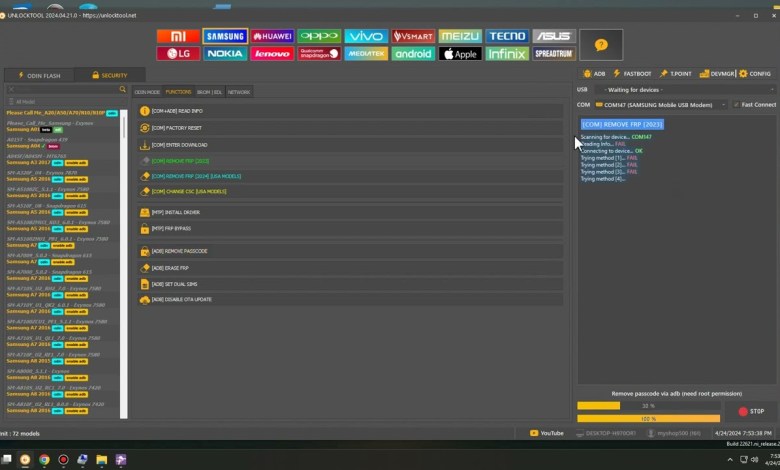
Task: Open the COM port COM147 dropdown
Action: click(x=660, y=105)
